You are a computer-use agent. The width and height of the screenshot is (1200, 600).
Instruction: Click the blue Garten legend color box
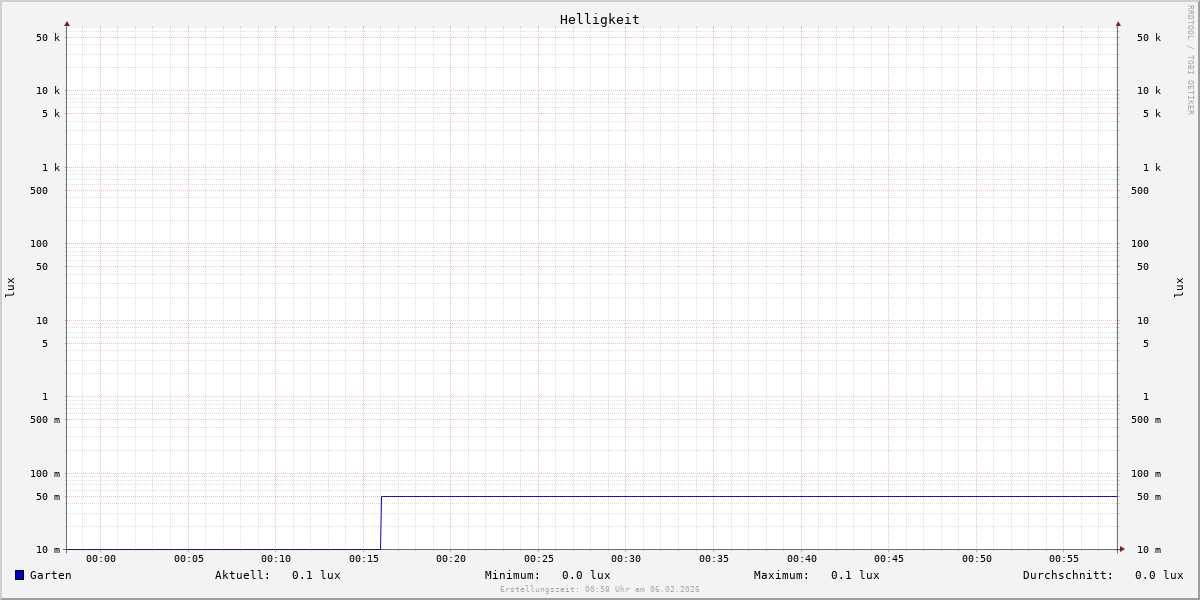pyautogui.click(x=19, y=575)
